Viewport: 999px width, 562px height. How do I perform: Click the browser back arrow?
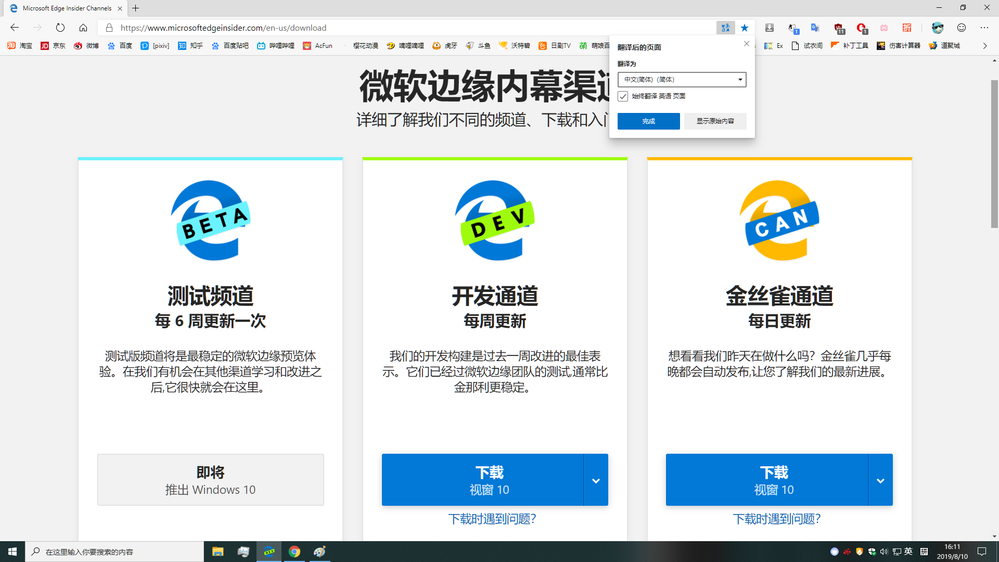(15, 28)
